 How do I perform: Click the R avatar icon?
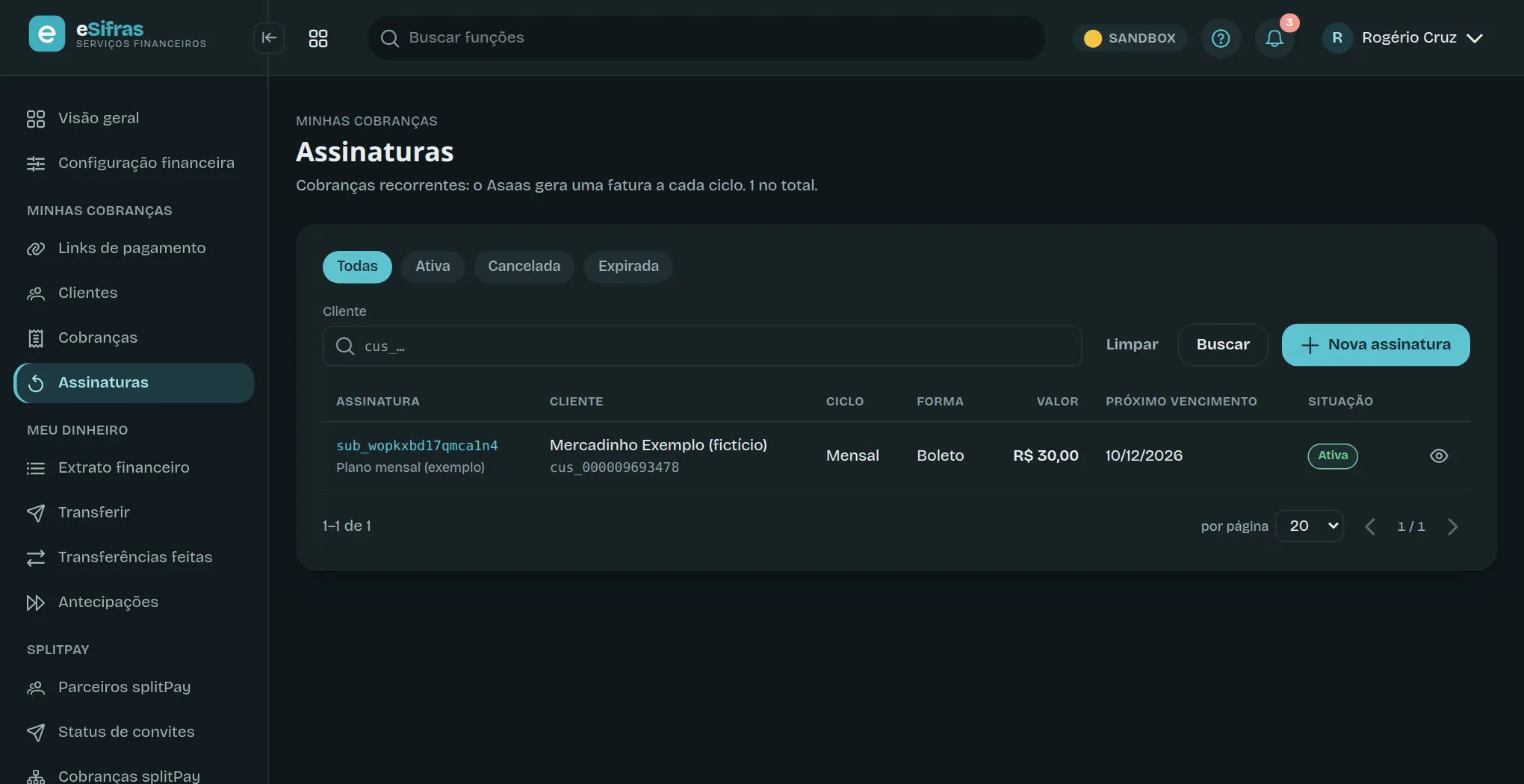point(1337,38)
